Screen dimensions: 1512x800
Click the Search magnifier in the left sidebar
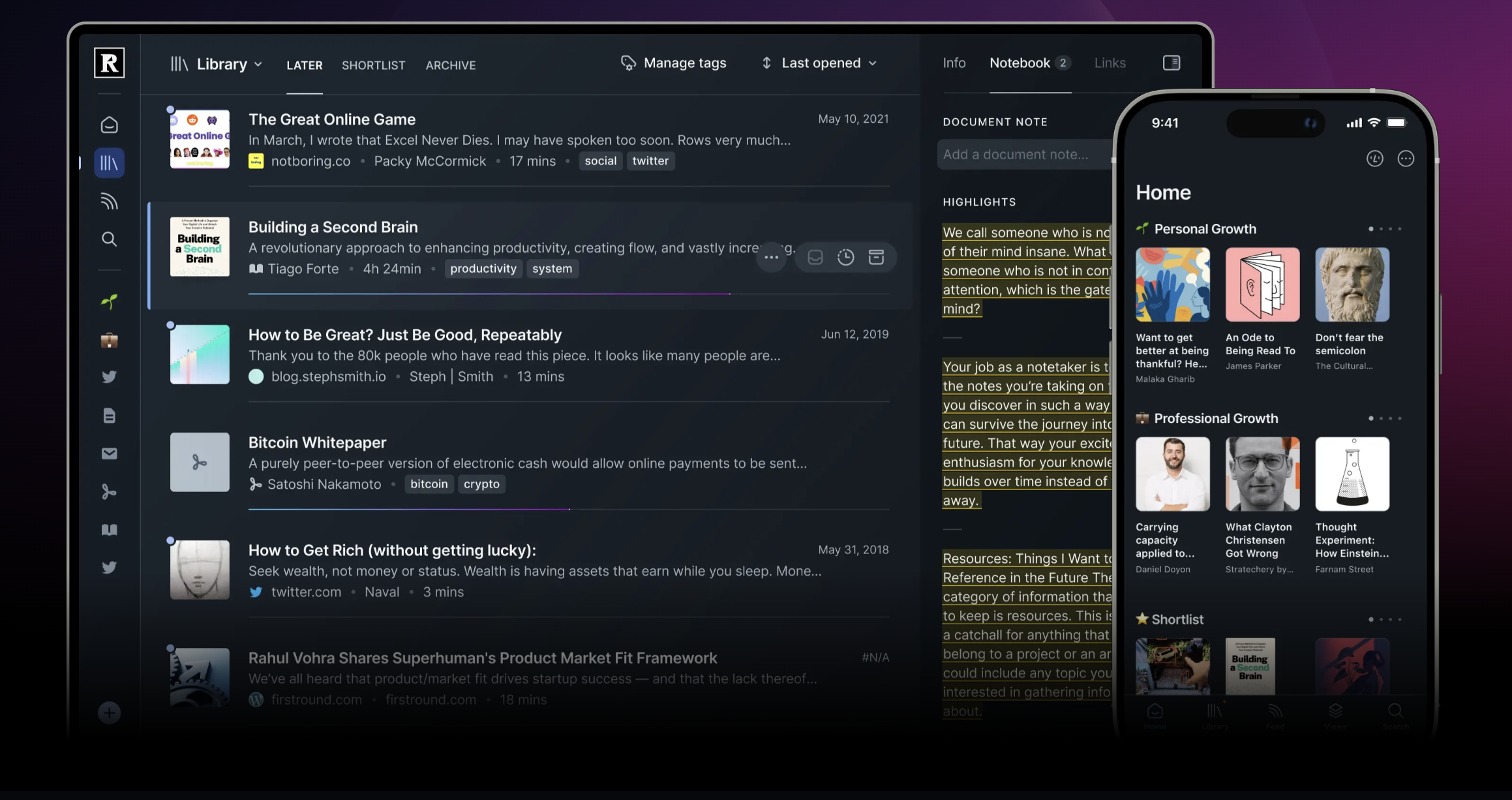tap(109, 239)
